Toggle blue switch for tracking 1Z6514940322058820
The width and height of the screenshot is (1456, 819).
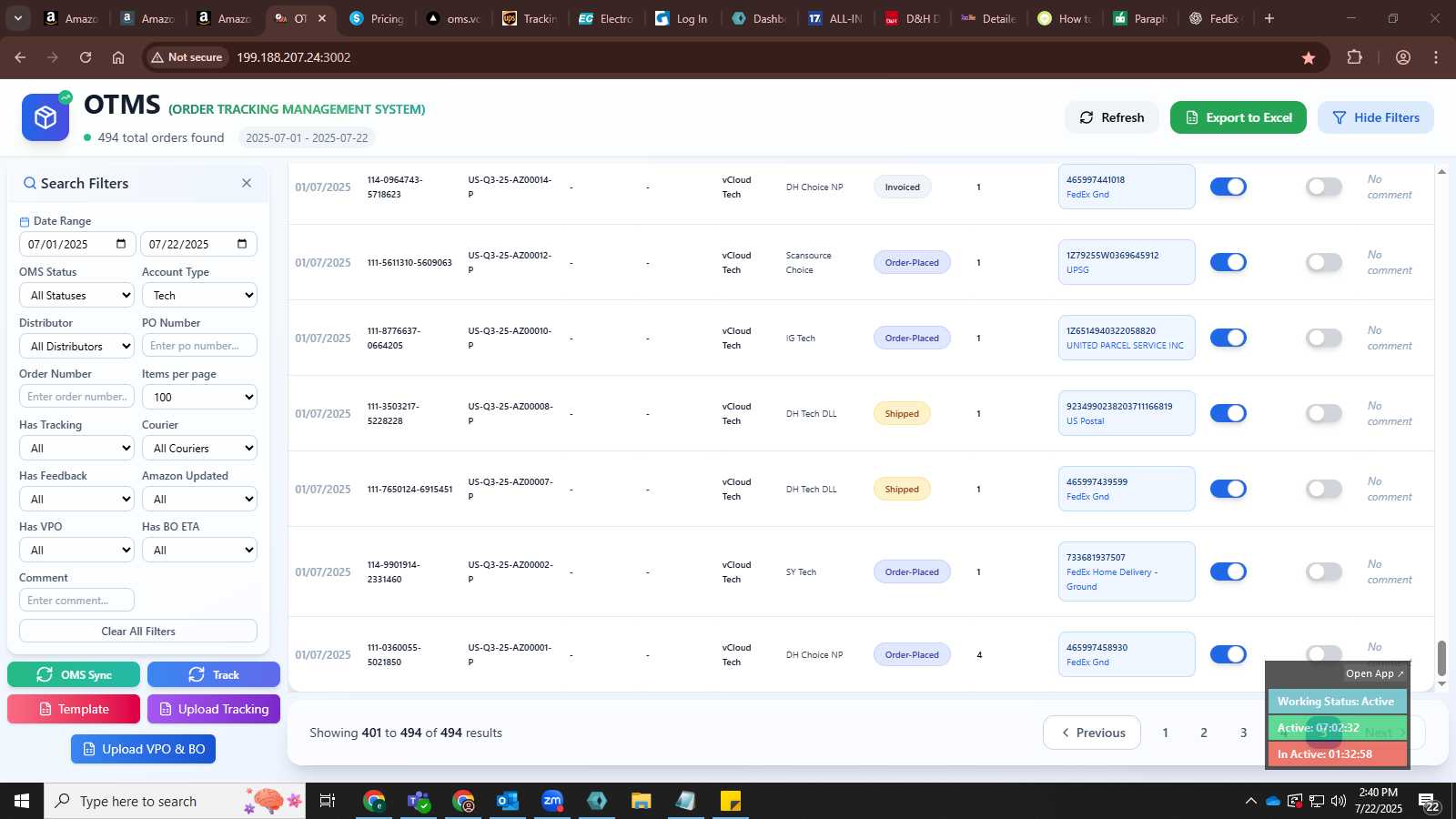click(x=1228, y=338)
